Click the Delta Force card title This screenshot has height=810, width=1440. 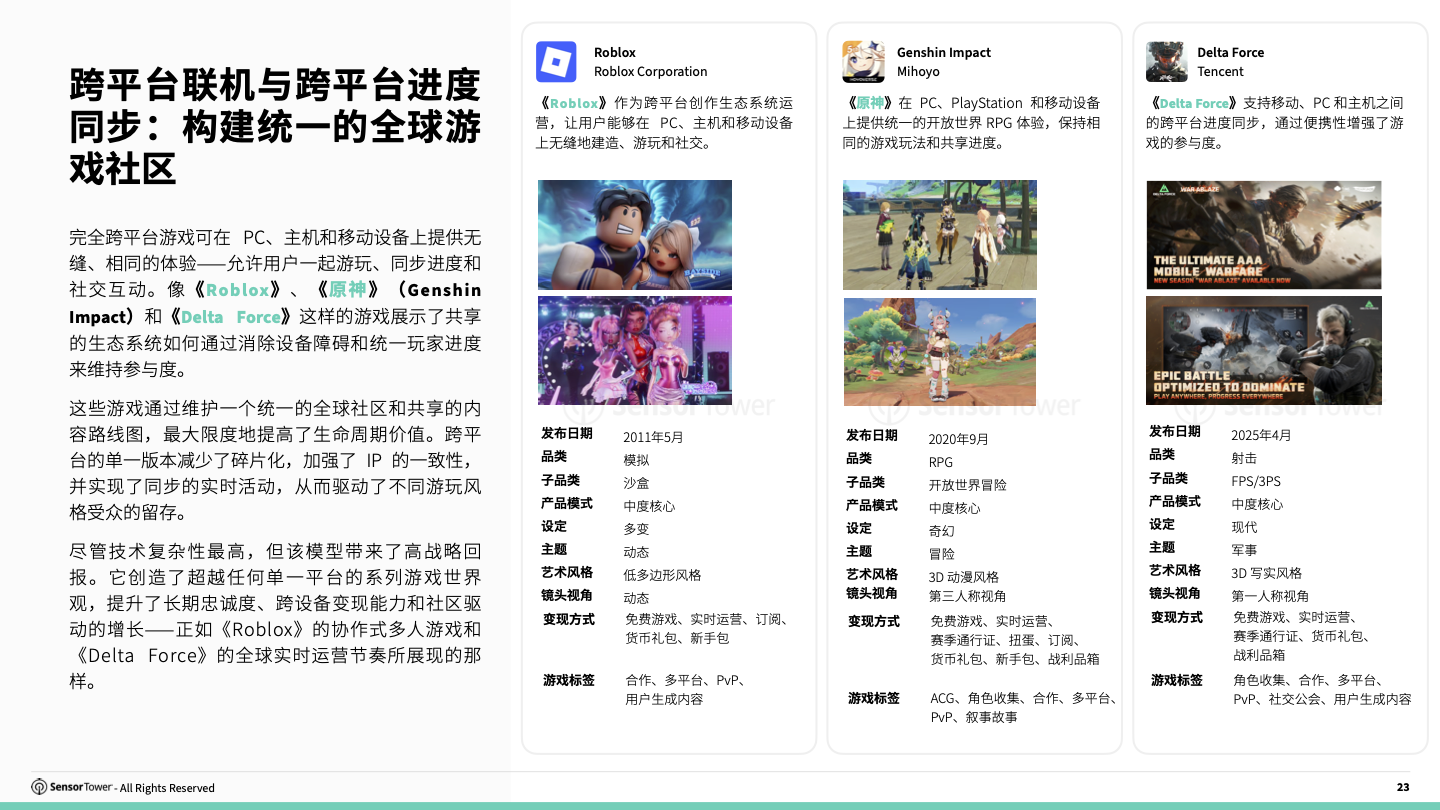[1230, 52]
